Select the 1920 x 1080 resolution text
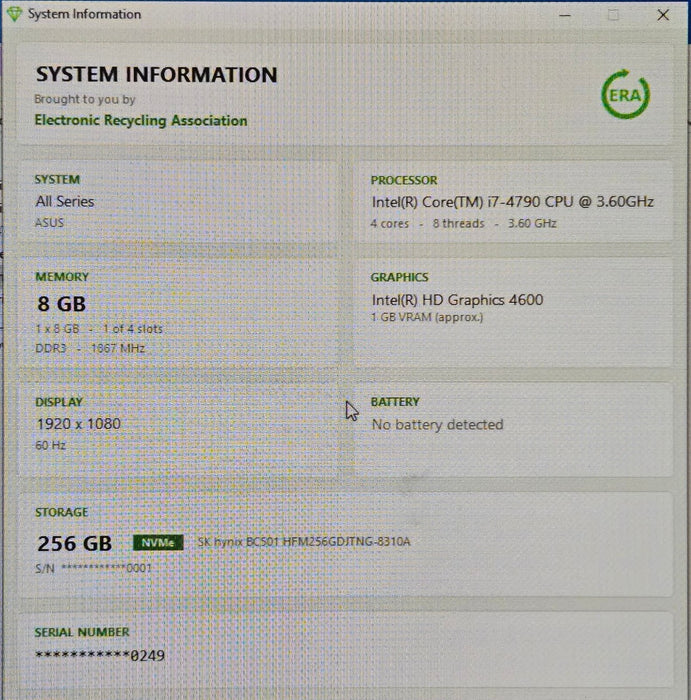This screenshot has height=700, width=691. coord(79,424)
